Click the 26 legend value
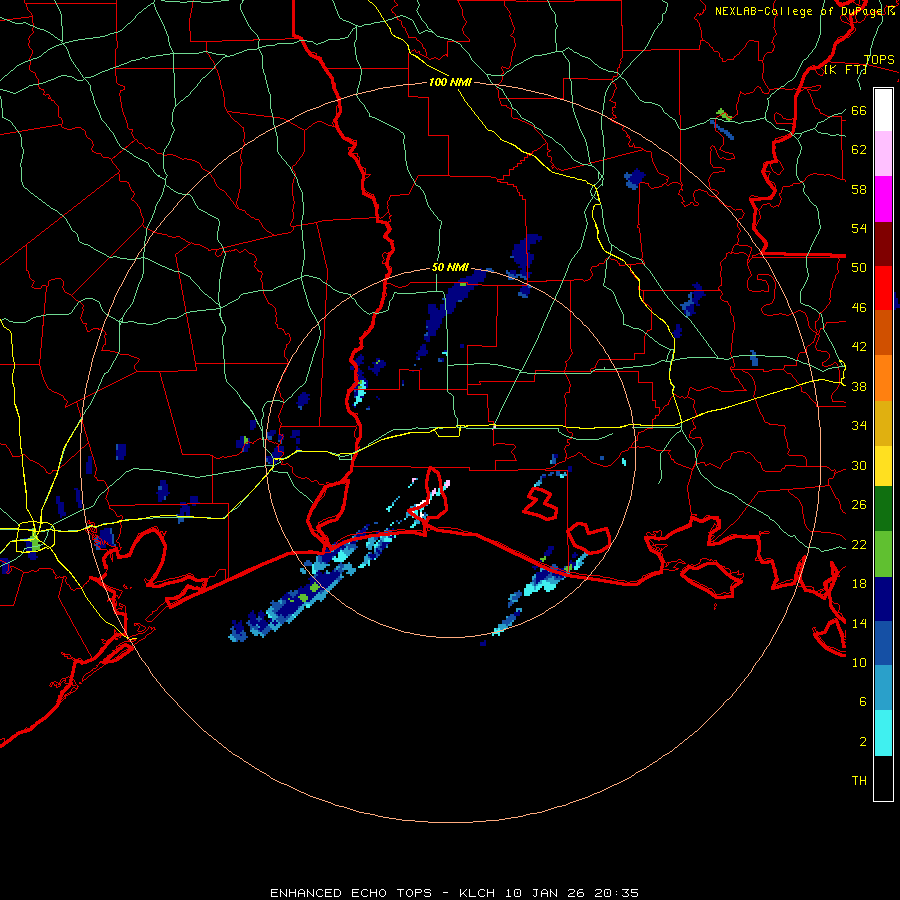Screen dimensions: 900x900 coord(859,505)
